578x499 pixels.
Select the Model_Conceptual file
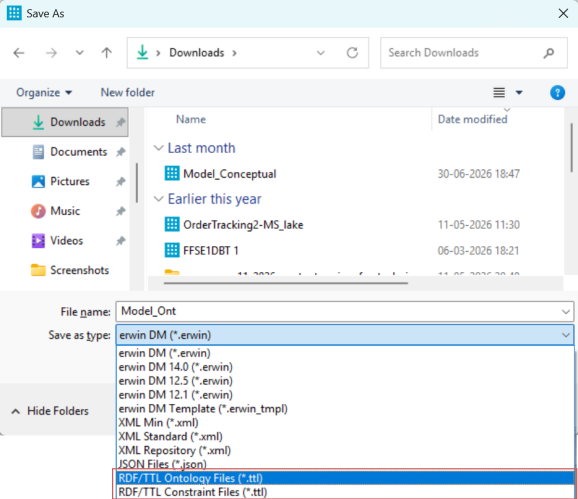230,174
